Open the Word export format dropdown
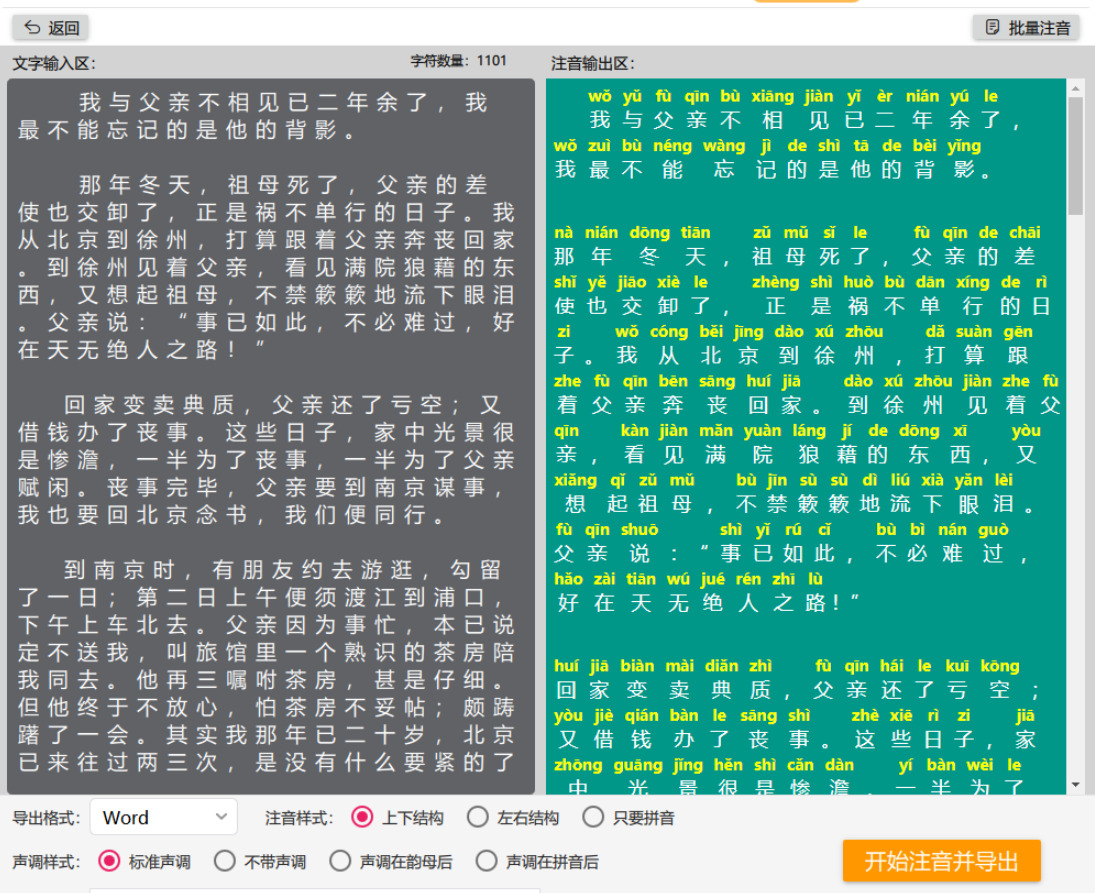This screenshot has width=1095, height=893. click(x=163, y=817)
